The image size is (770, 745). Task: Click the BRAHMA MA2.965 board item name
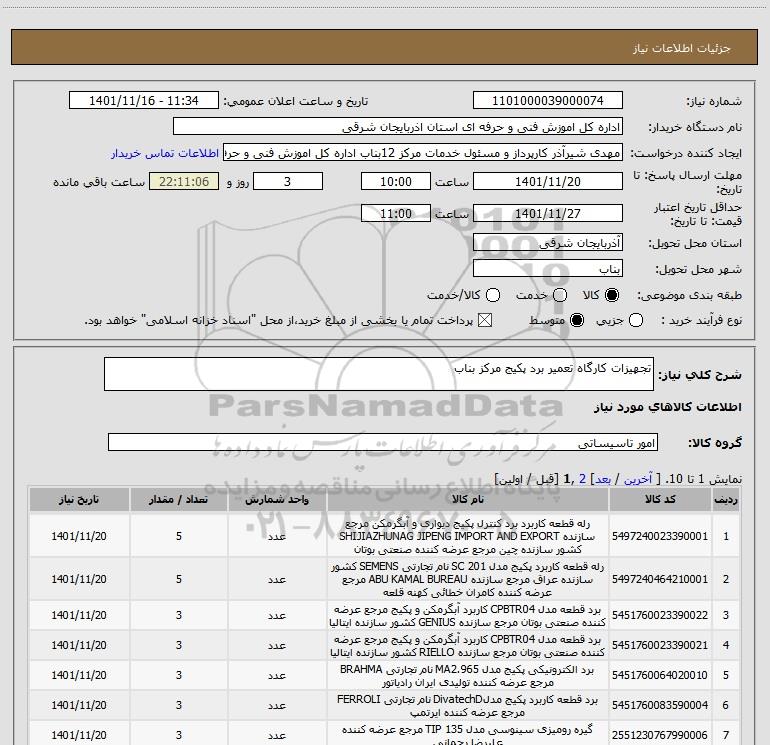pos(468,676)
